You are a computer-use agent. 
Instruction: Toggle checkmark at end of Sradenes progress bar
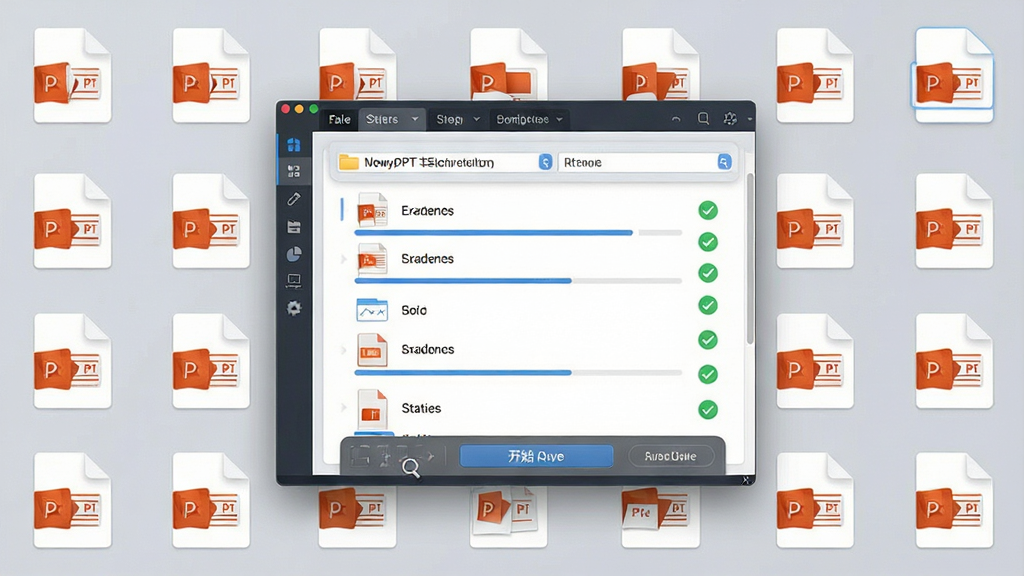708,273
